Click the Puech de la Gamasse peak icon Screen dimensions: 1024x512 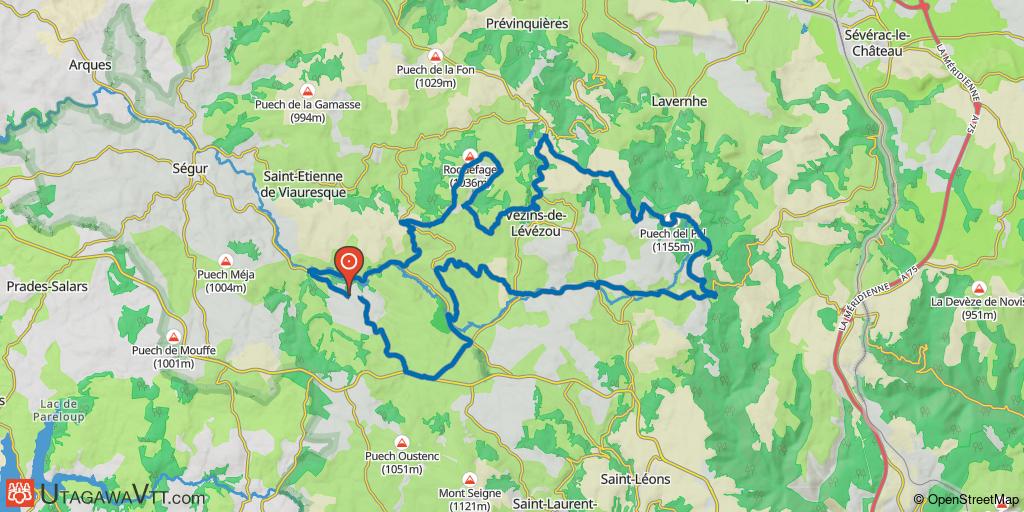[x=307, y=91]
